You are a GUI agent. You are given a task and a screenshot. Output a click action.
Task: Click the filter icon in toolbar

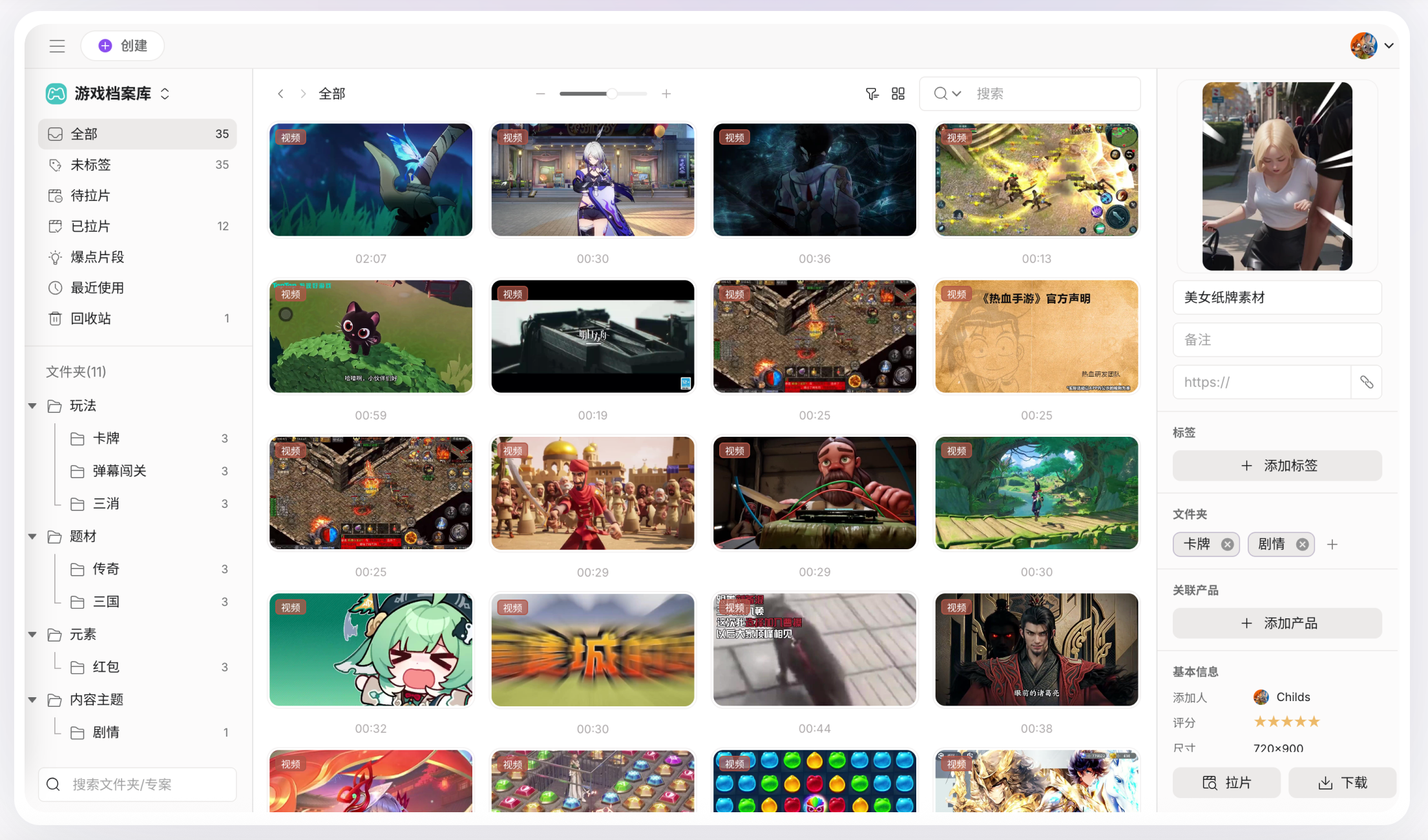[872, 94]
